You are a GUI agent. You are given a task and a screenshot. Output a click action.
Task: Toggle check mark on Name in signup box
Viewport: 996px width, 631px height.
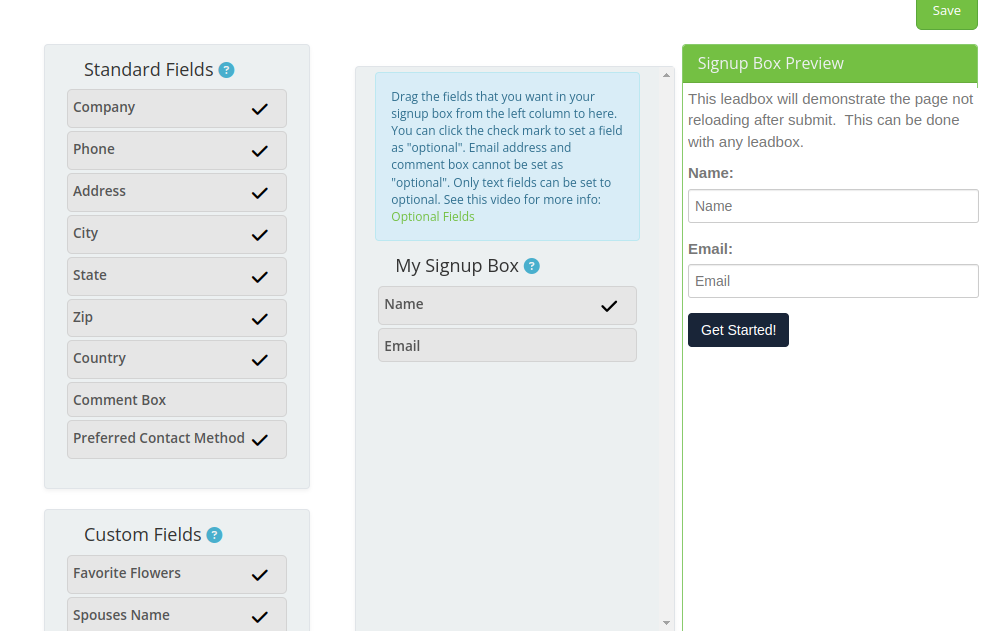click(x=609, y=306)
